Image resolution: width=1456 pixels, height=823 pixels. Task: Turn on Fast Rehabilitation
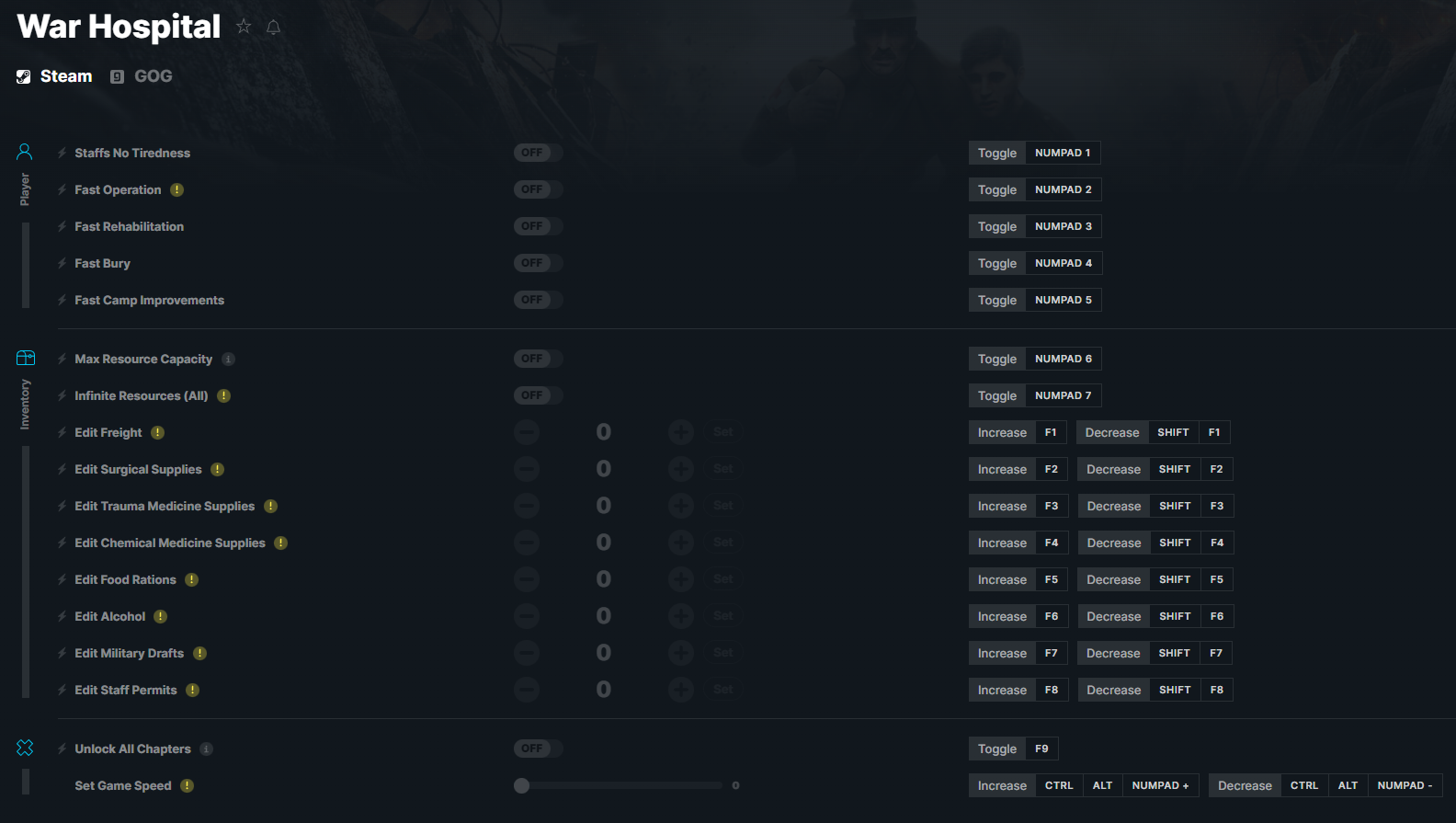tap(538, 226)
